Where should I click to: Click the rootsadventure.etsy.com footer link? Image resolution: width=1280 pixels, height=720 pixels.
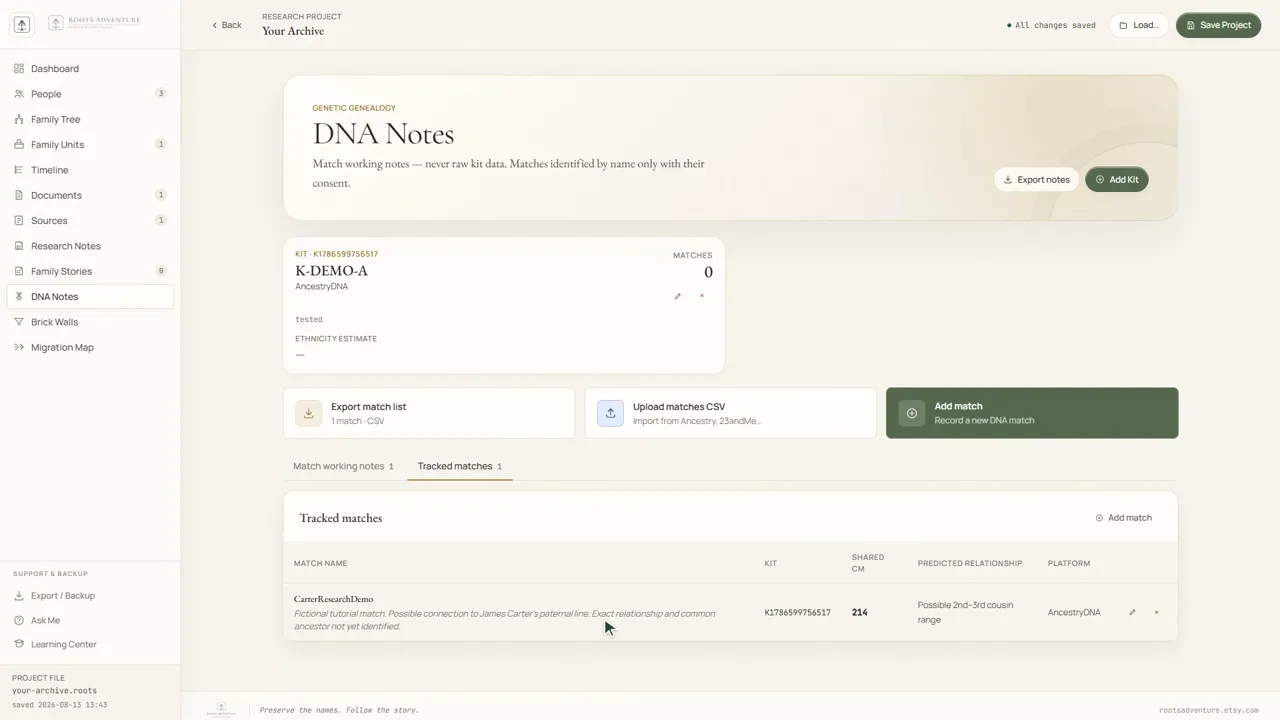(1209, 710)
